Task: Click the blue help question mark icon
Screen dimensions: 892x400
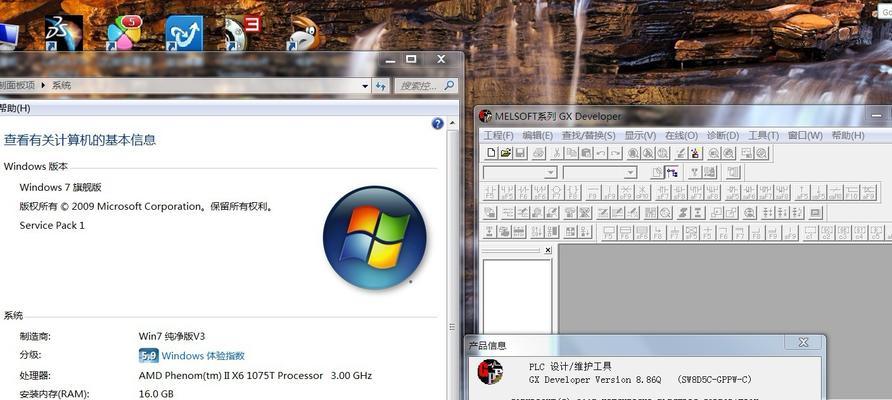Action: click(437, 123)
